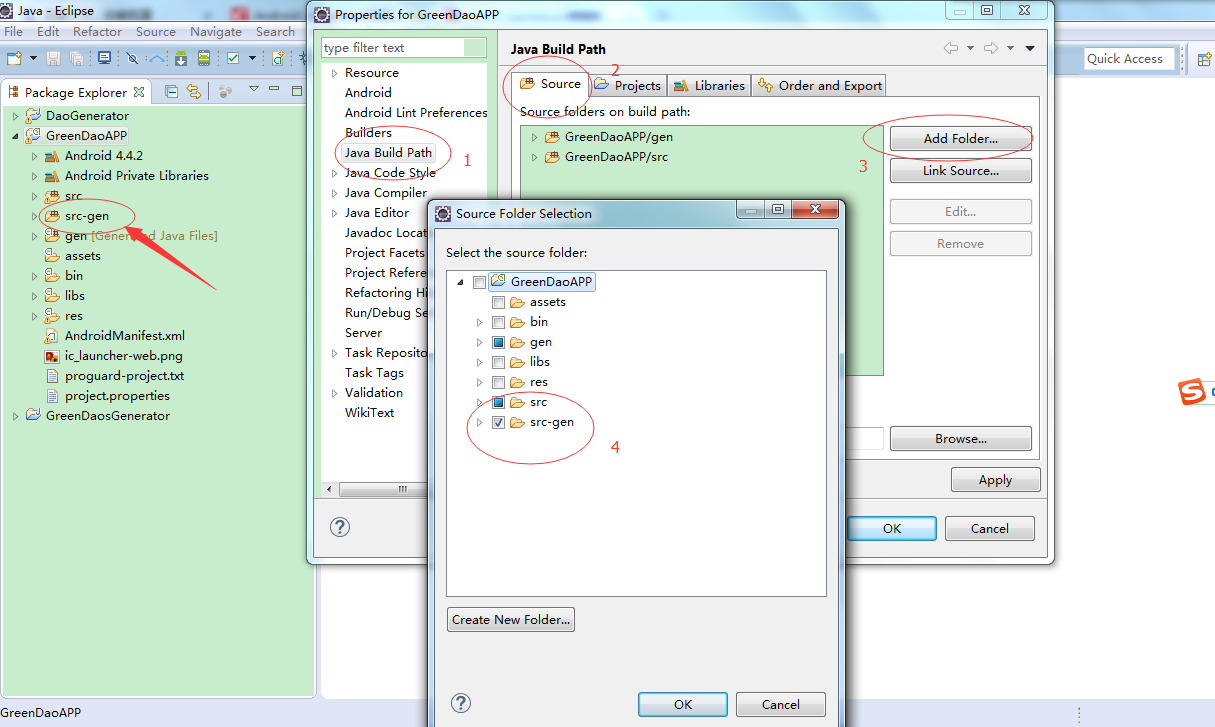Toggle the gen folder checkbox
This screenshot has height=727, width=1215.
(x=498, y=342)
